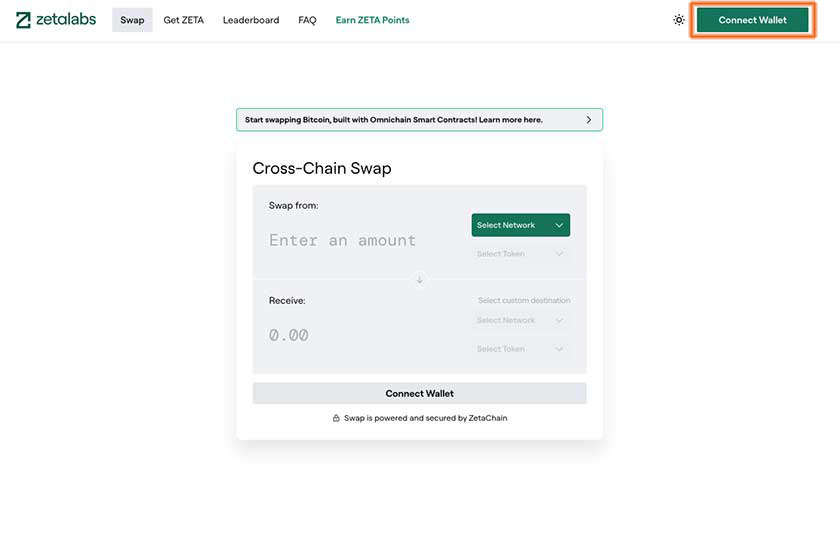Click the Earn ZETA Points link
The width and height of the screenshot is (840, 560).
[372, 20]
